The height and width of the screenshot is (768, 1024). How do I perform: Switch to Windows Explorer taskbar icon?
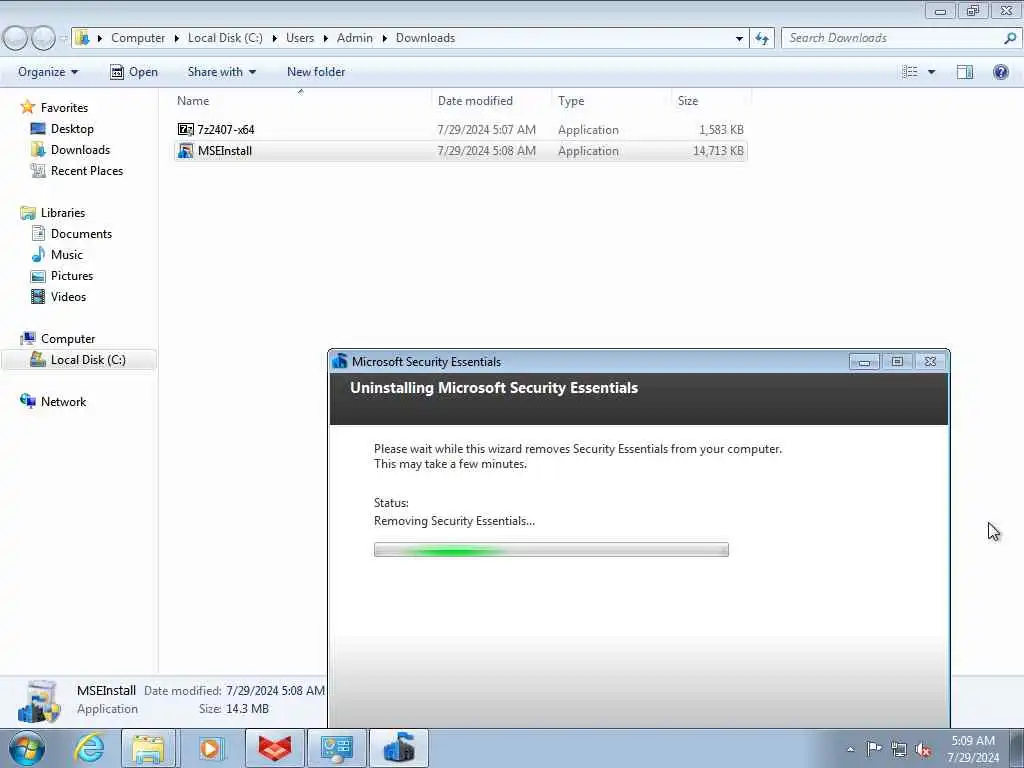[x=148, y=748]
